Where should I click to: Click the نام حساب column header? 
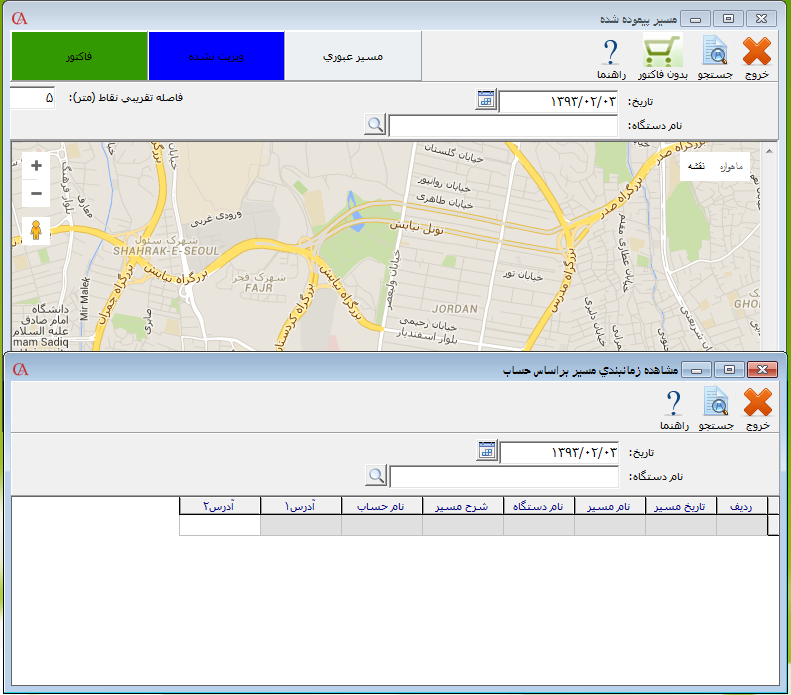click(382, 506)
